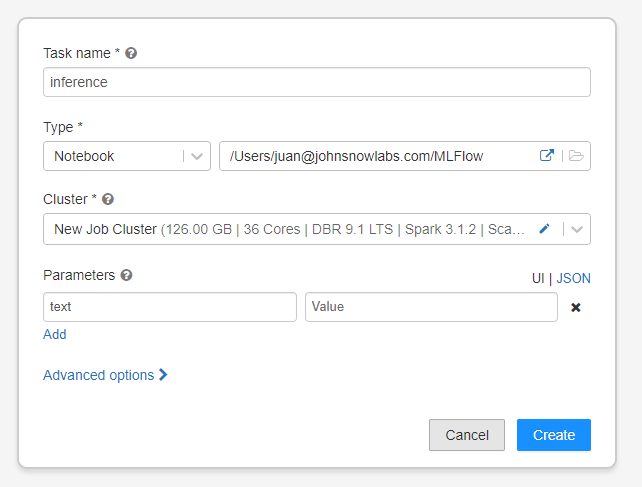Viewport: 642px width, 487px height.
Task: Browse notebooks with the folder icon
Action: pos(576,156)
